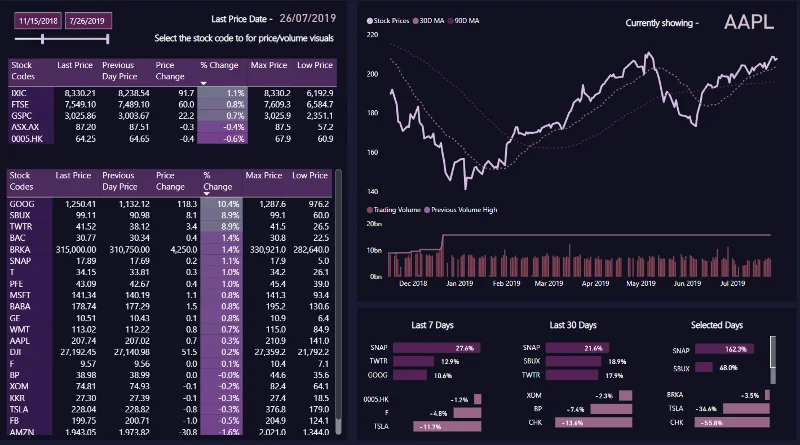This screenshot has width=800, height=445.
Task: Click CHK -55.8% bar in Selected Days
Action: 733,423
